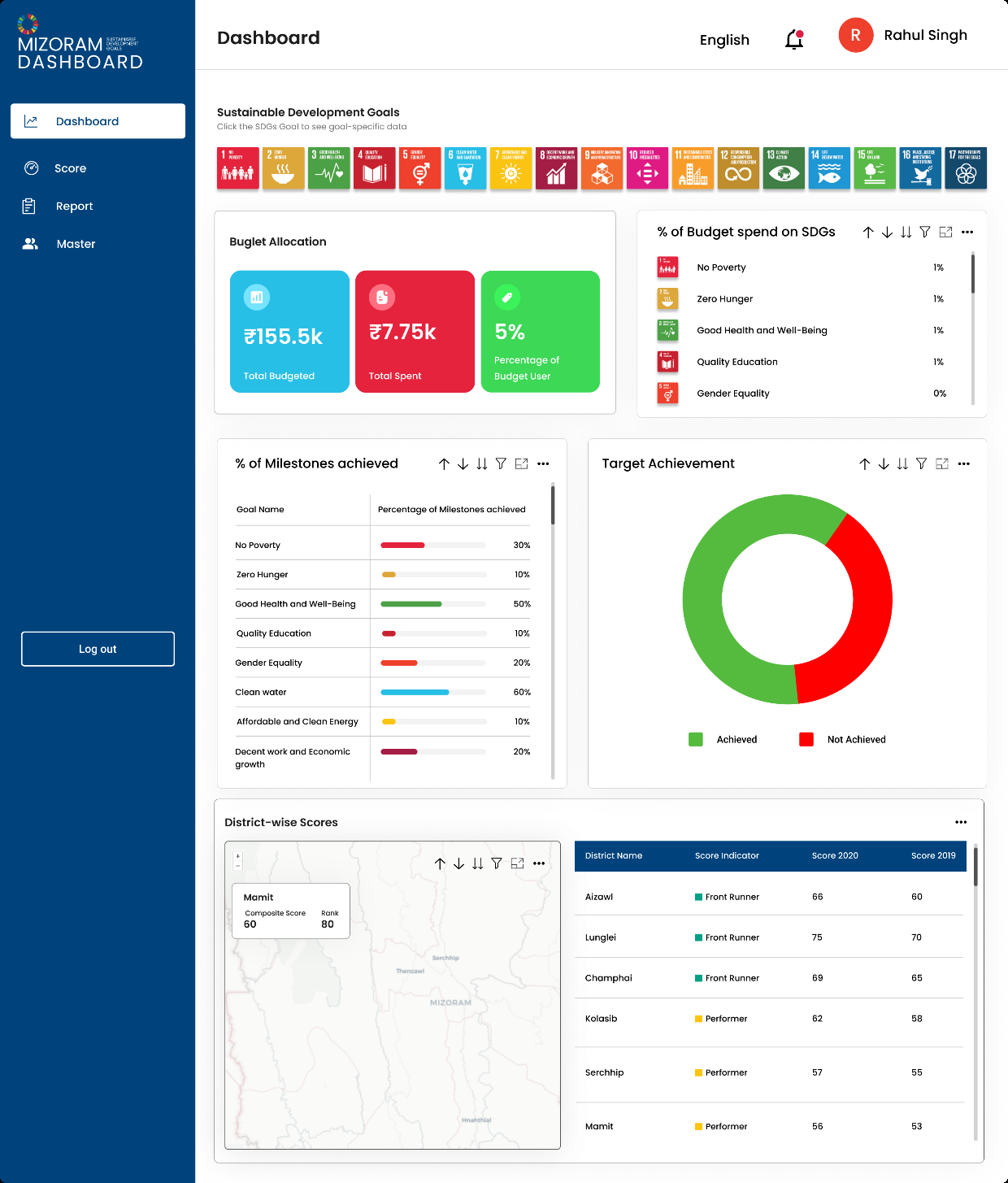
Task: Click the filter icon above the district map
Action: pos(497,863)
